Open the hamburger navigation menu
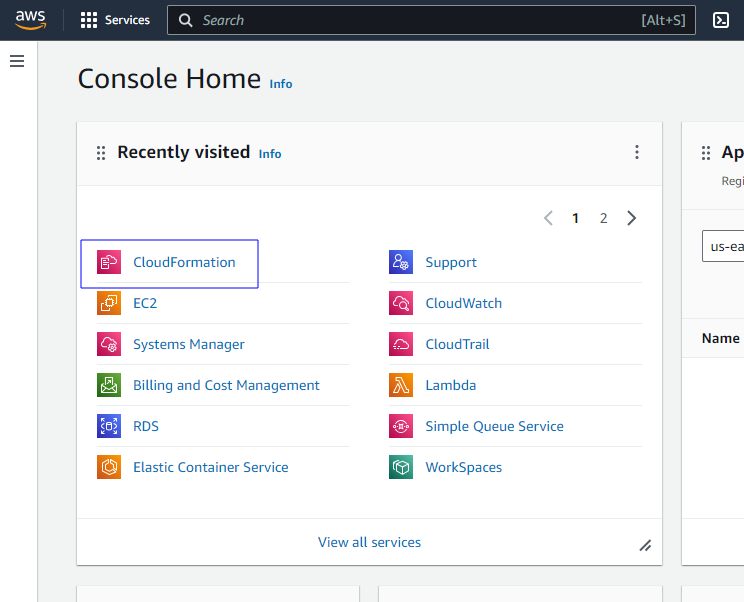This screenshot has height=602, width=744. tap(17, 61)
